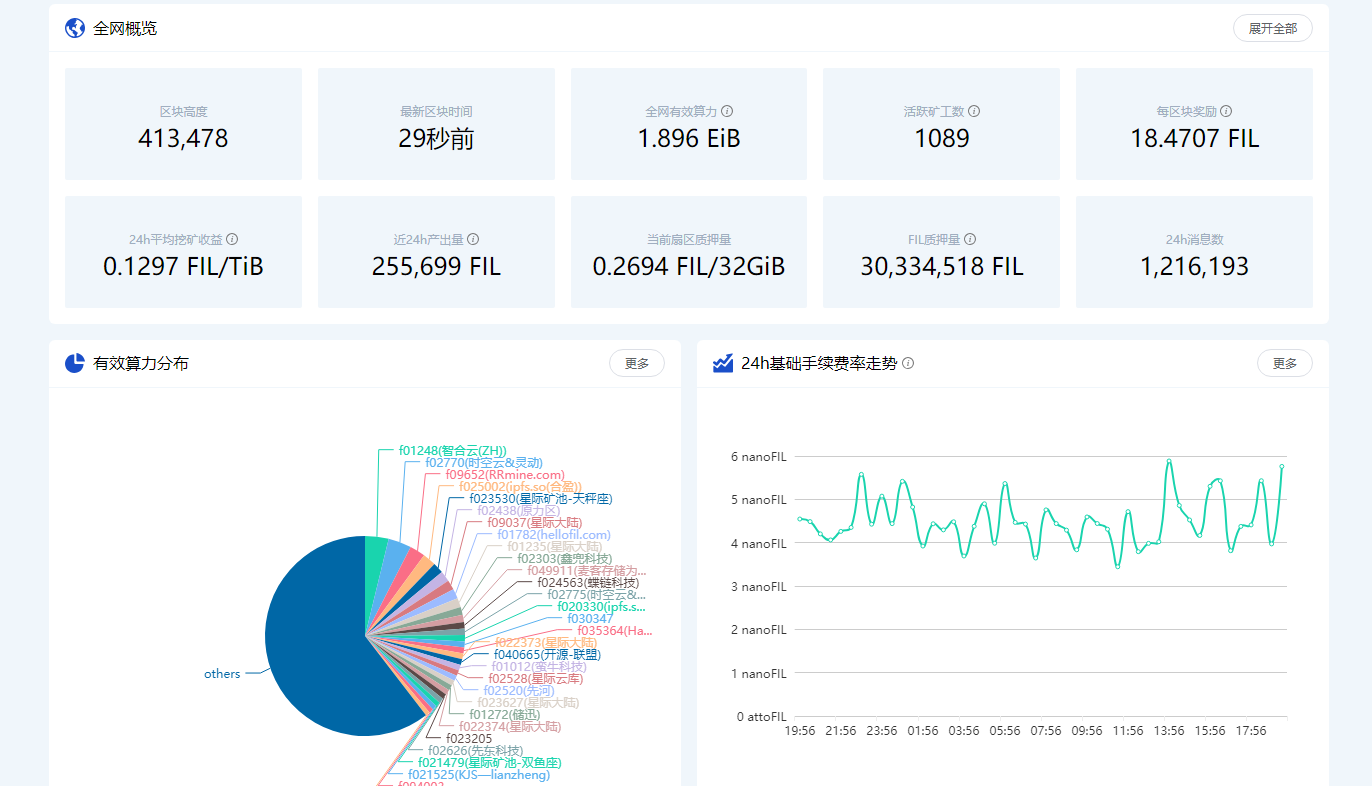The width and height of the screenshot is (1372, 786).
Task: Open the info icon after 24h基础手续费率走势 title
Action: click(x=908, y=363)
